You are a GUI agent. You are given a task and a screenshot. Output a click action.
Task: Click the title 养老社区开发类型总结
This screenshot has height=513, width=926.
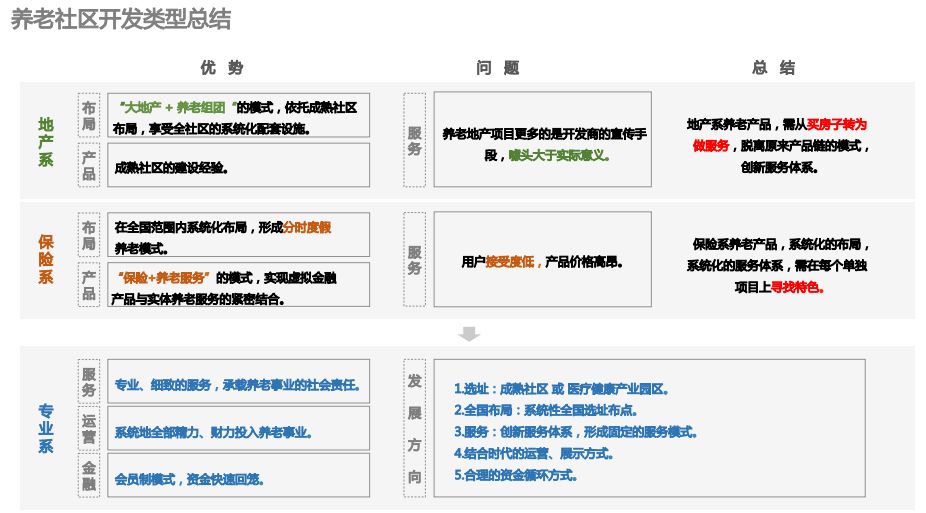point(121,19)
